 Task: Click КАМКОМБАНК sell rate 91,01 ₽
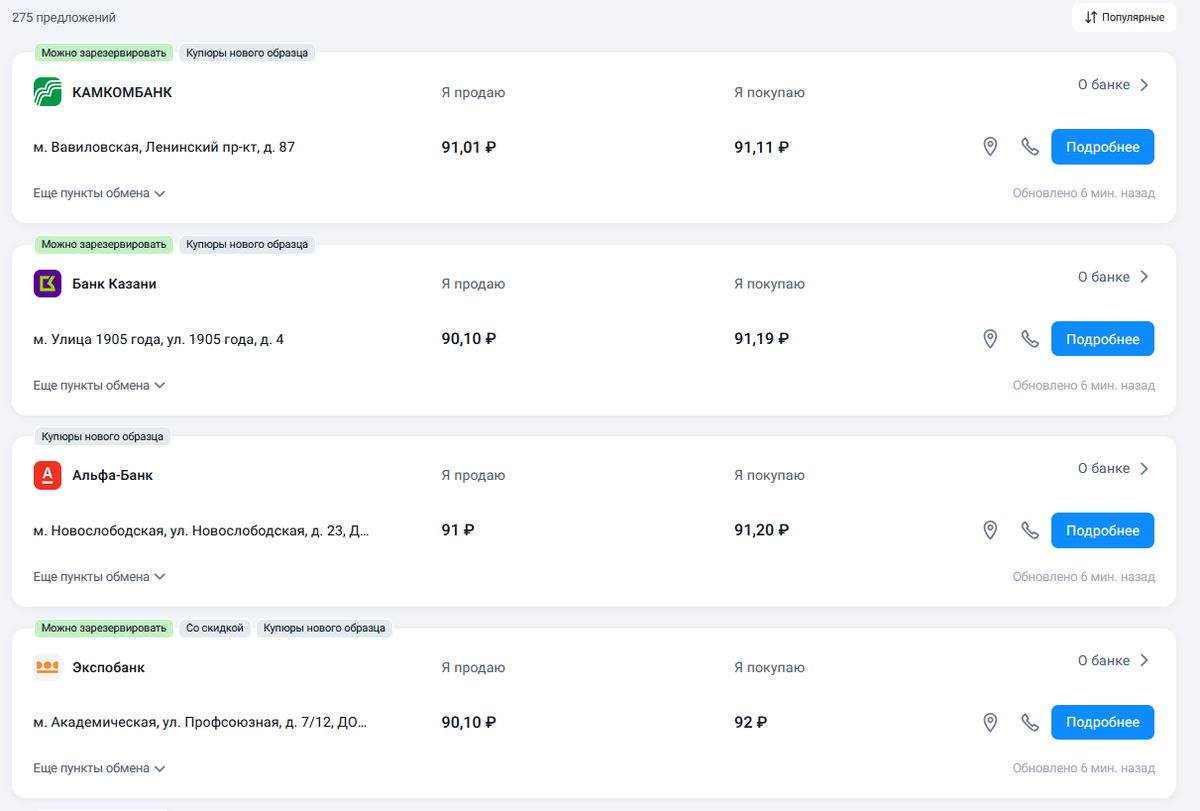click(469, 147)
